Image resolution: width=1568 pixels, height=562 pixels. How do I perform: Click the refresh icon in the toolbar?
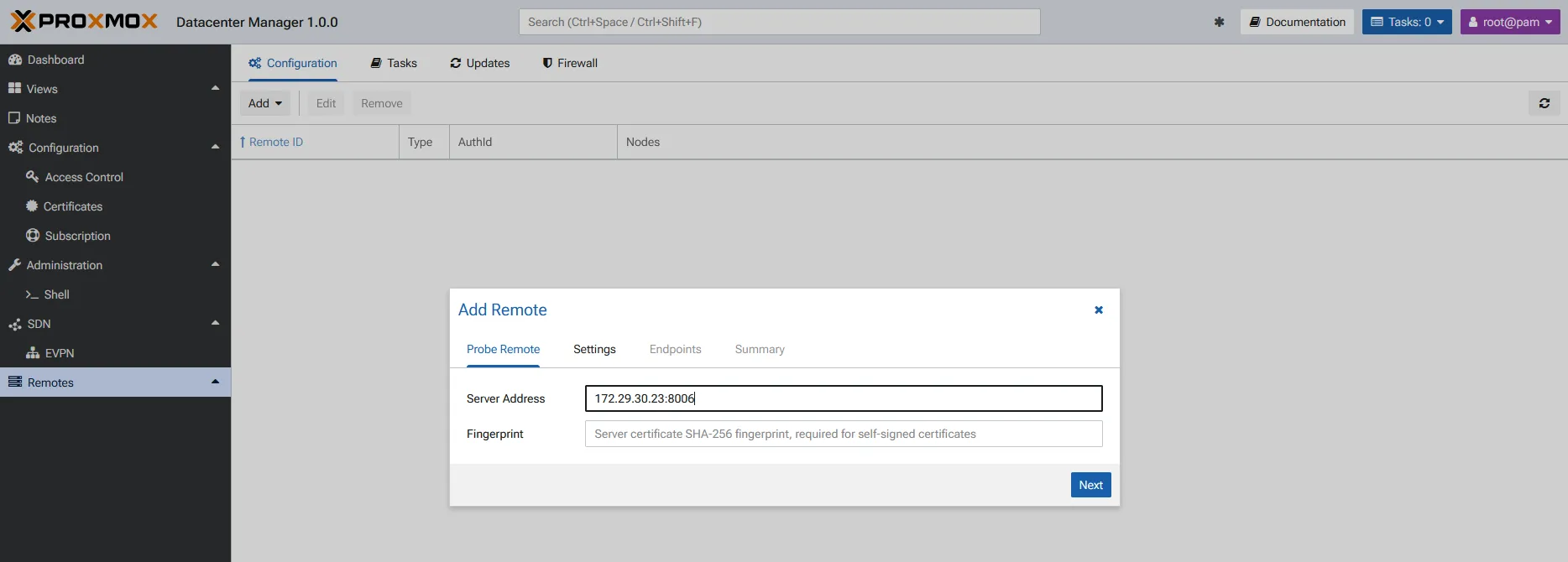[x=1544, y=103]
